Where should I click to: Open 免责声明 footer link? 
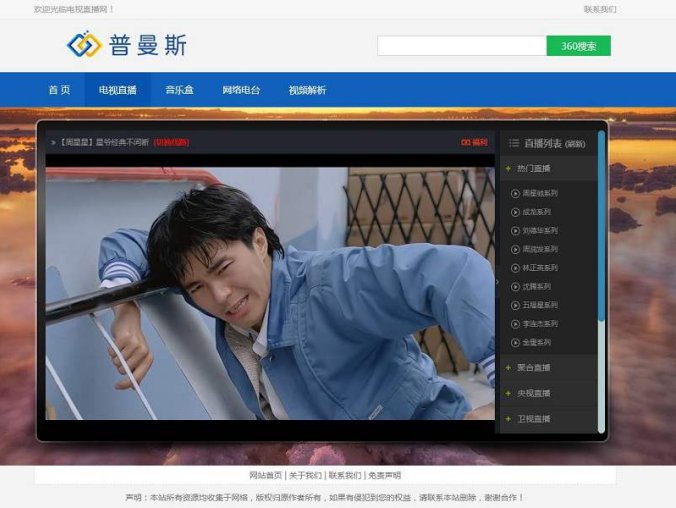click(385, 475)
